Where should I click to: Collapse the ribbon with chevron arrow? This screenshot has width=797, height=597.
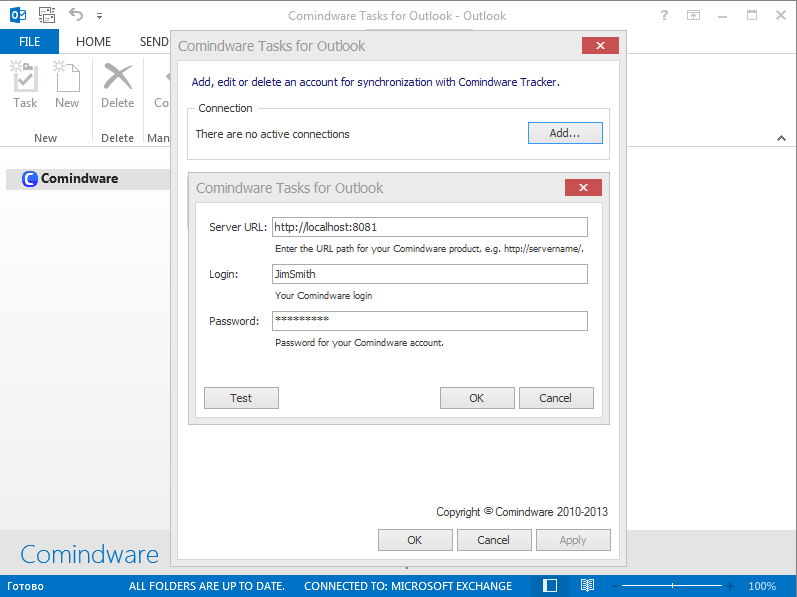click(x=781, y=138)
